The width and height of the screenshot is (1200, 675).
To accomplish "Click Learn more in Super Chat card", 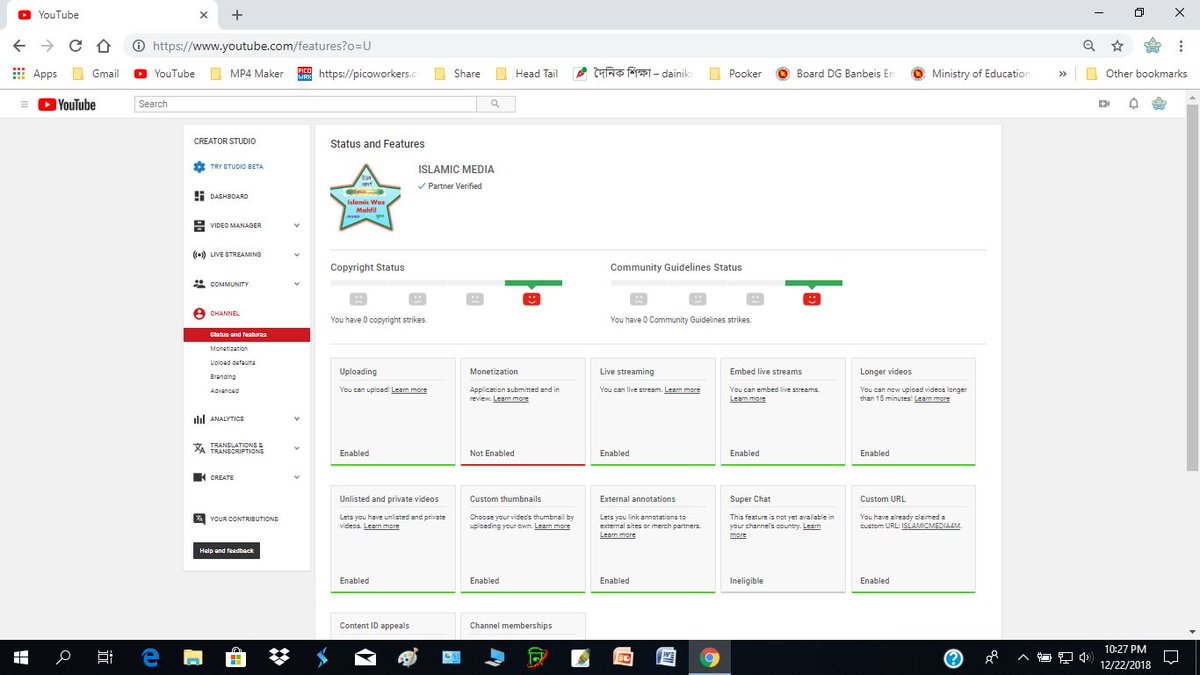I will (775, 530).
